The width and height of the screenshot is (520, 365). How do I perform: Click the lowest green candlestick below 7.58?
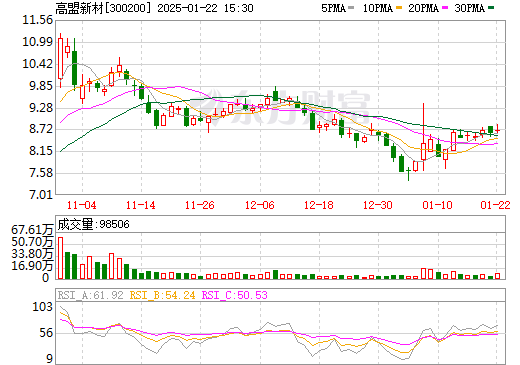click(408, 174)
